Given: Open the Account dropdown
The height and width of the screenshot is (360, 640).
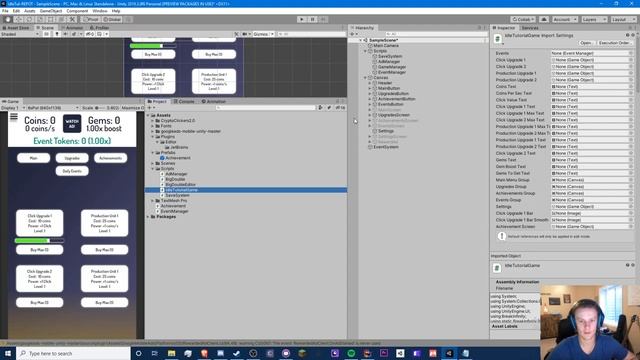Looking at the screenshot, I should pos(564,19).
